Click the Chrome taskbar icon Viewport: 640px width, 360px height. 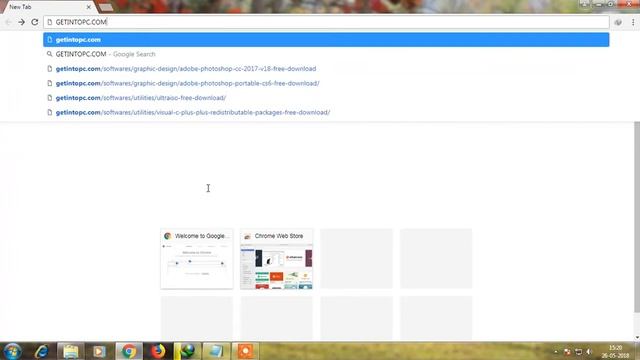129,351
